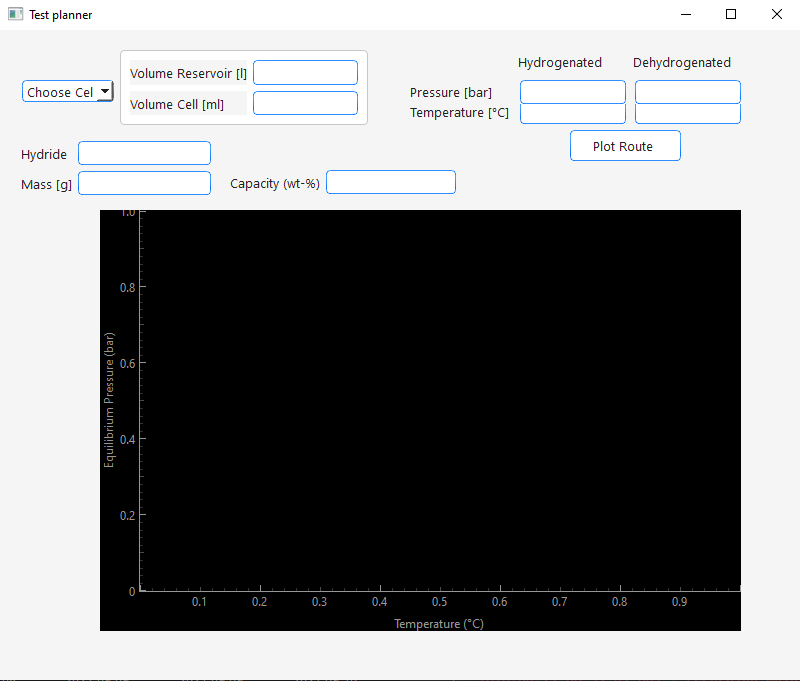Focus the Capacity (wt-%) input box
This screenshot has width=800, height=681.
tap(390, 182)
